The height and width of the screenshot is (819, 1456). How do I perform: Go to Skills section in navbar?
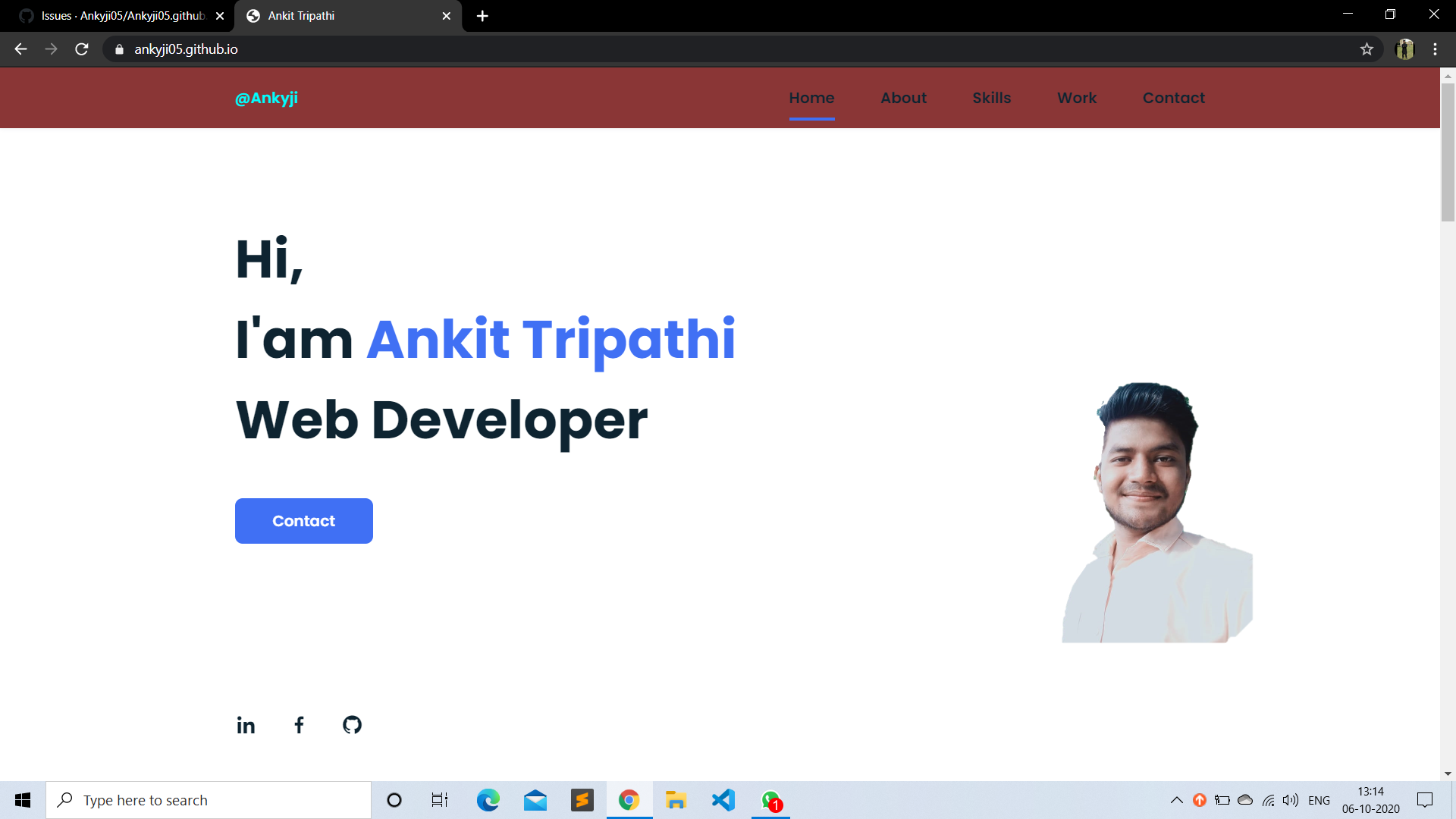tap(991, 98)
